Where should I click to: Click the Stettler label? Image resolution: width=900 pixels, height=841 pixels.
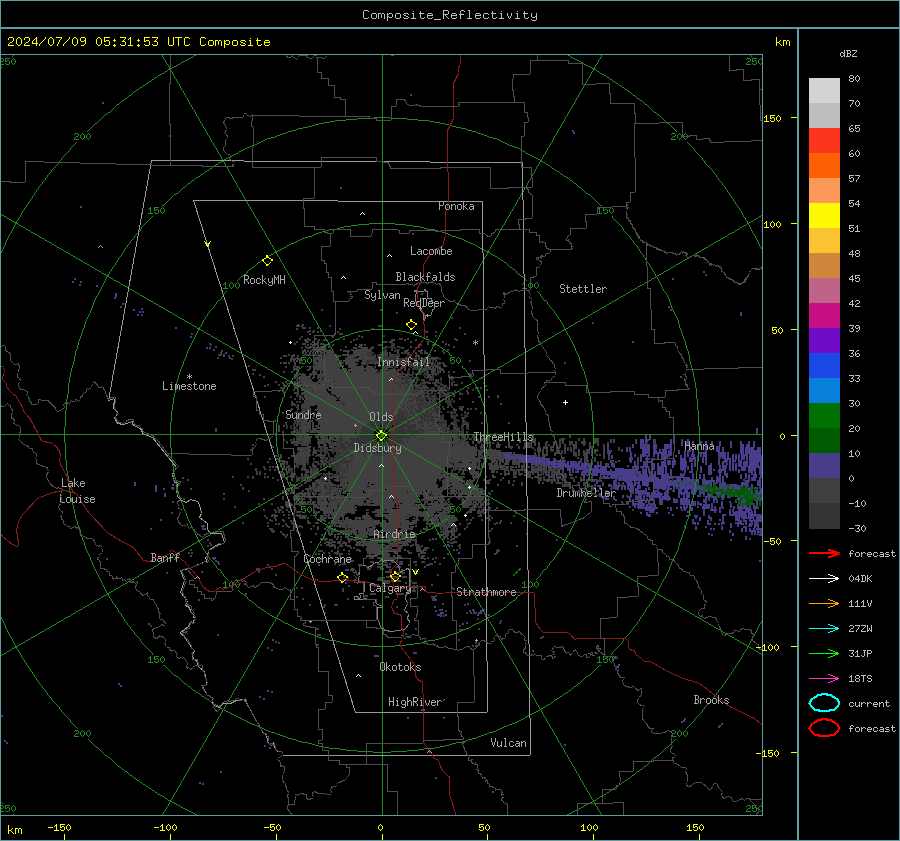coord(583,289)
